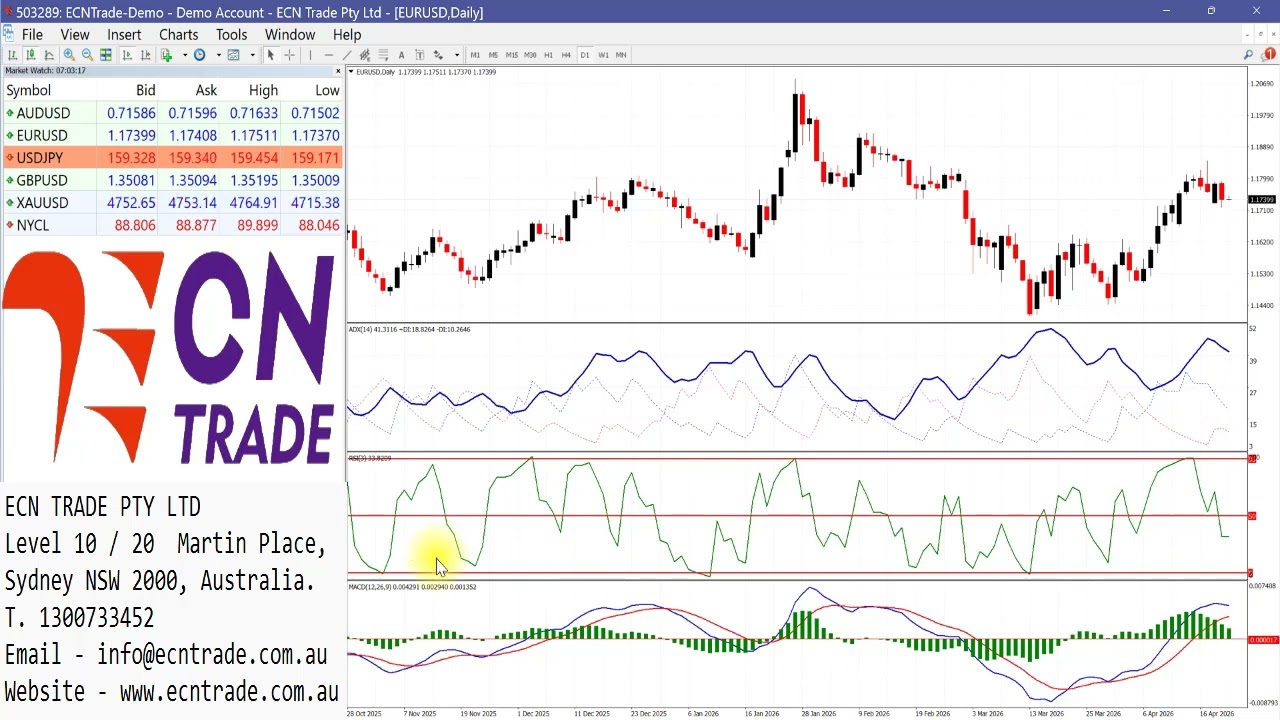Select NYCL row in Market Watch
Viewport: 1280px width, 720px height.
pyautogui.click(x=172, y=225)
